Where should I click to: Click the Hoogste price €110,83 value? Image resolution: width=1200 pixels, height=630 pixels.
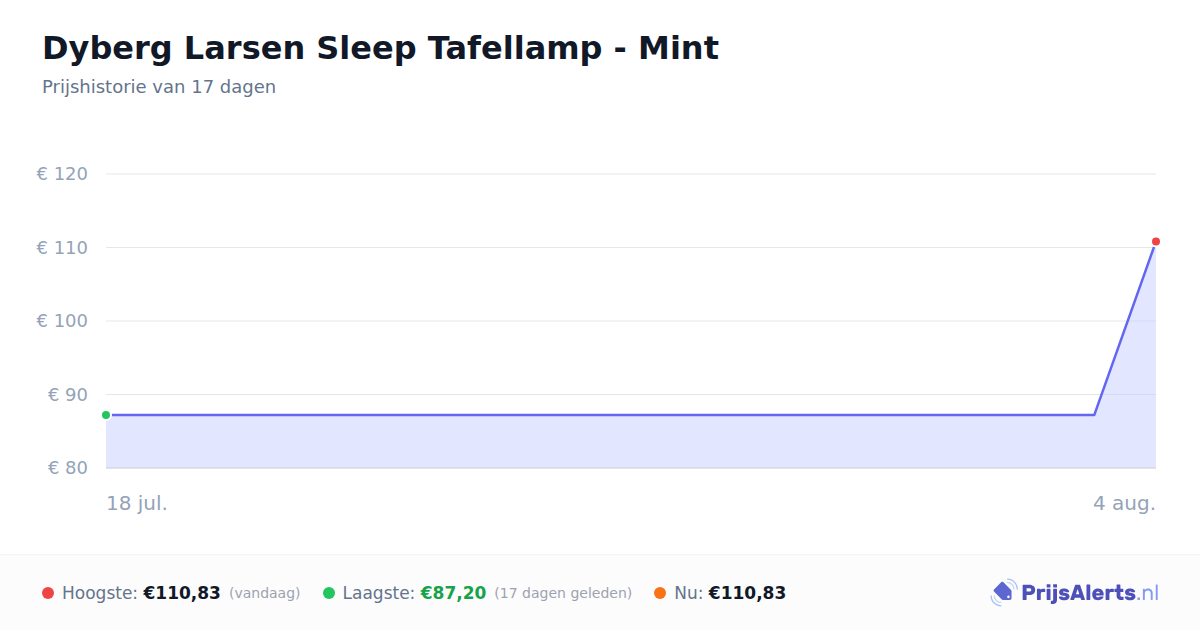coord(182,593)
